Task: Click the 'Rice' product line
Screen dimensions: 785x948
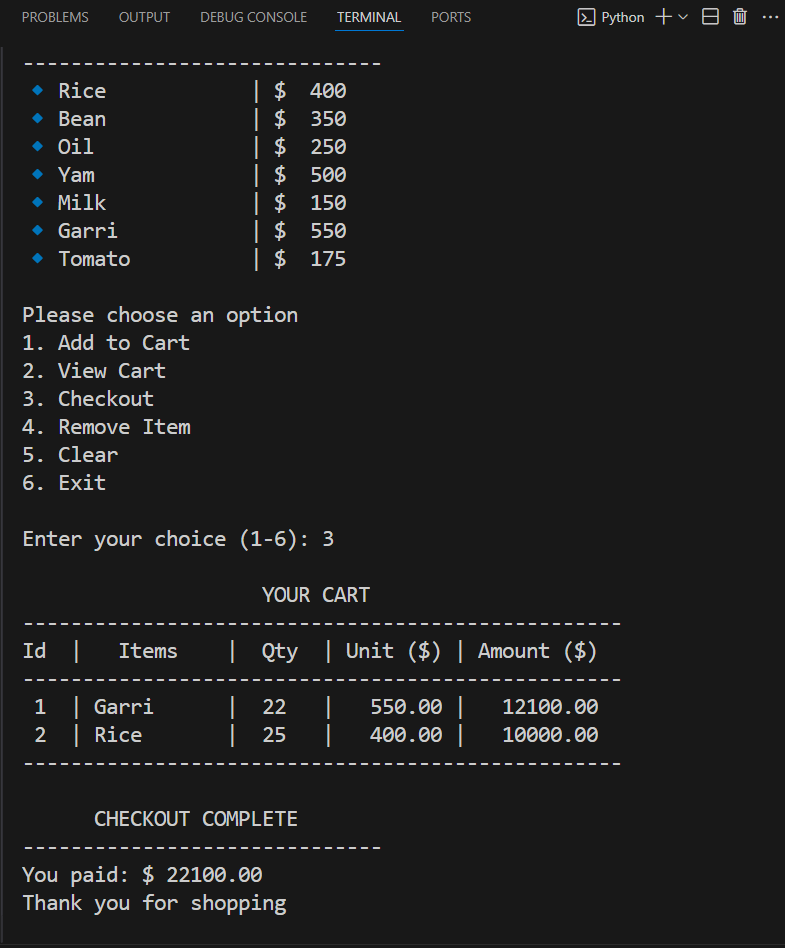Action: pyautogui.click(x=189, y=91)
